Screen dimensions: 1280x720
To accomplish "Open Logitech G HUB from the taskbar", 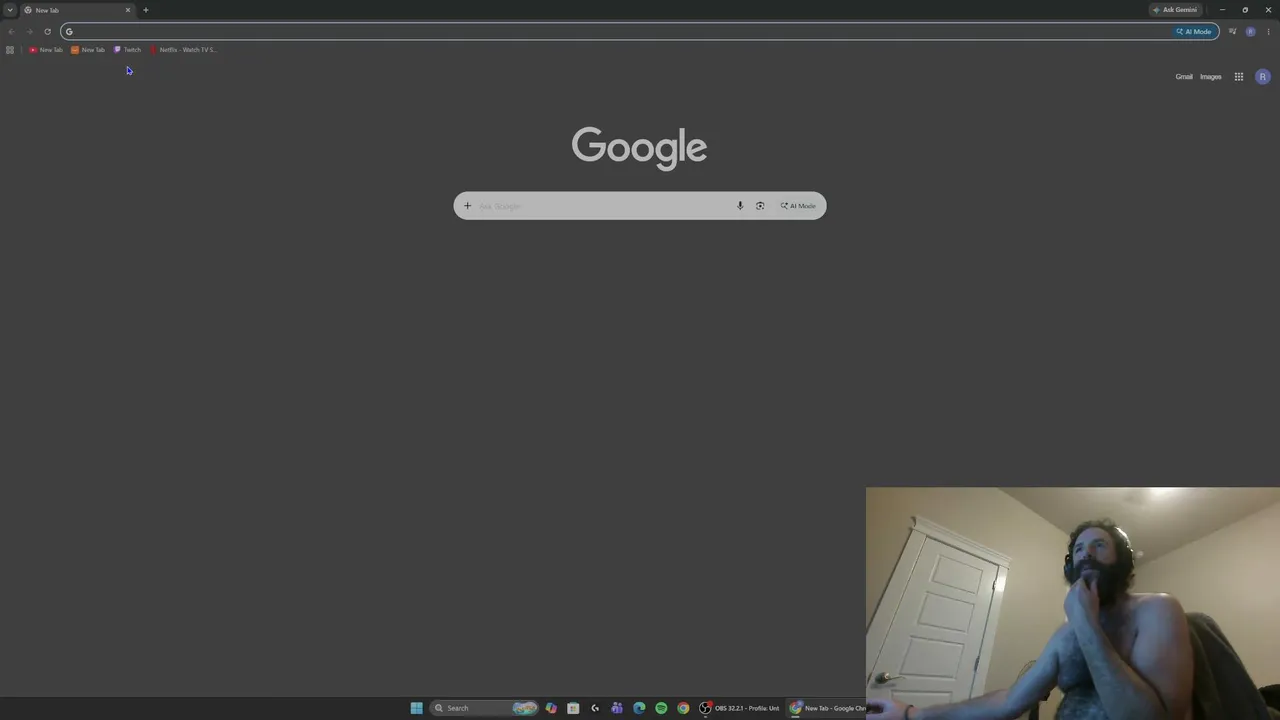I will (595, 708).
